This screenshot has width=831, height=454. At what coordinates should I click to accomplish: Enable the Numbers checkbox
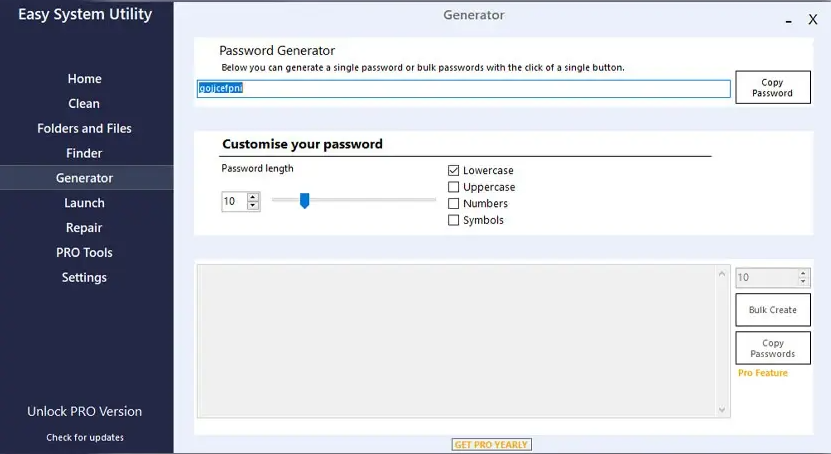454,204
